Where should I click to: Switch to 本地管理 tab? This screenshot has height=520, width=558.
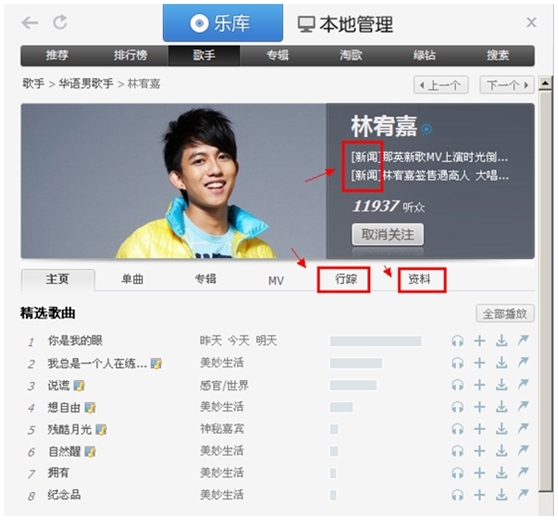pos(345,24)
